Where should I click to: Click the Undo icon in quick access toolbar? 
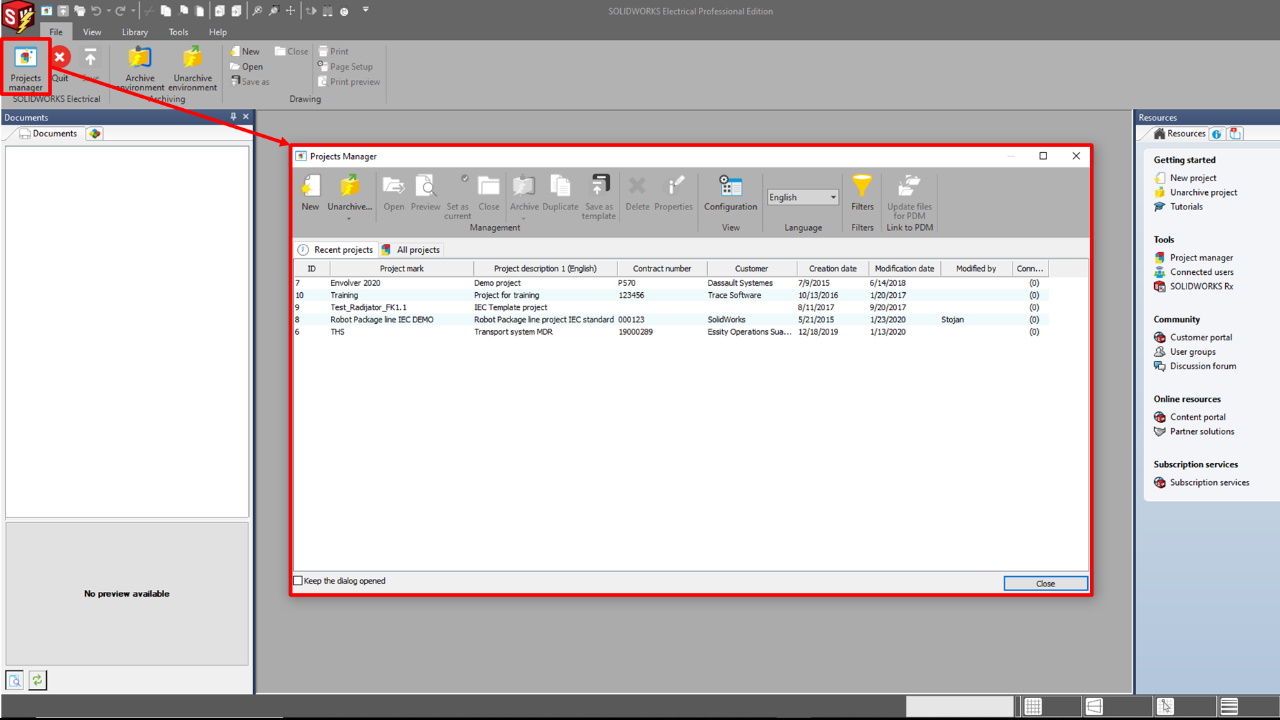pyautogui.click(x=96, y=11)
